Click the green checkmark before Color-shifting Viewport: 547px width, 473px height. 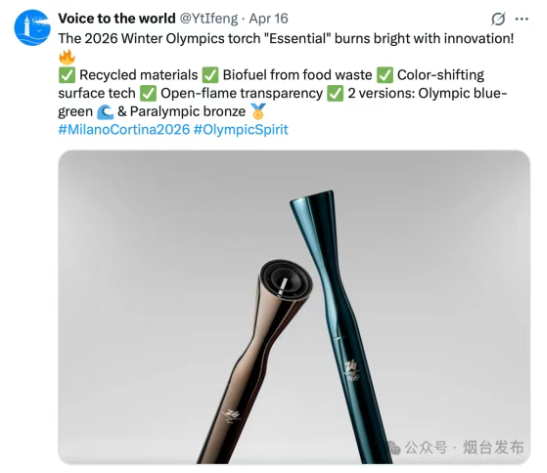pyautogui.click(x=385, y=75)
